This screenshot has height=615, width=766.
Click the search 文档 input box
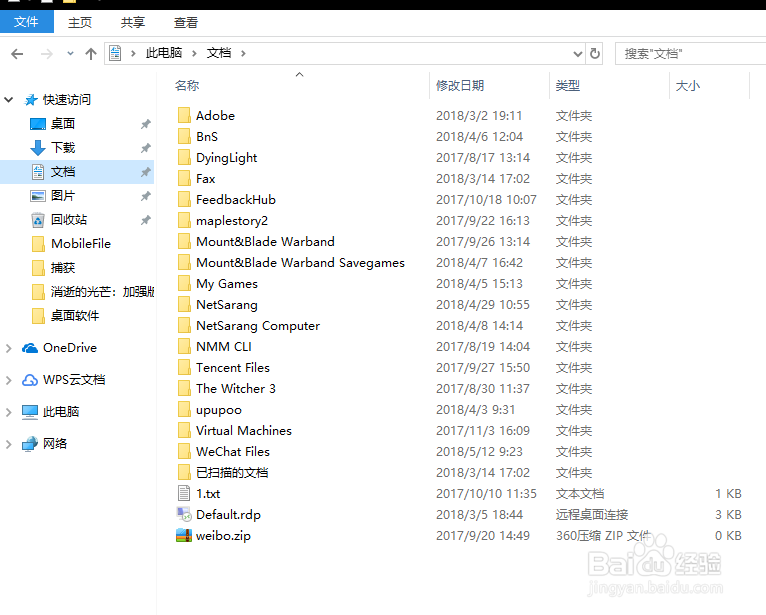point(690,54)
